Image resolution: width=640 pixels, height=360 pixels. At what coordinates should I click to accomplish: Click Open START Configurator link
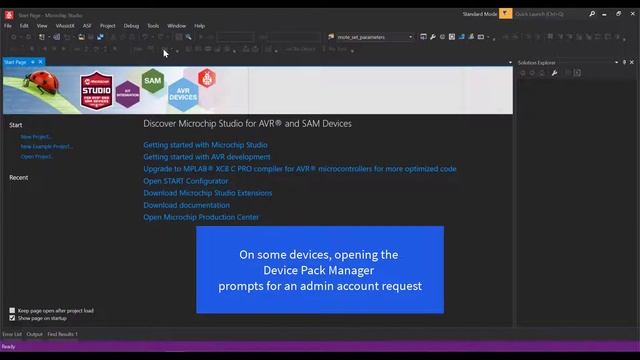[x=186, y=181]
